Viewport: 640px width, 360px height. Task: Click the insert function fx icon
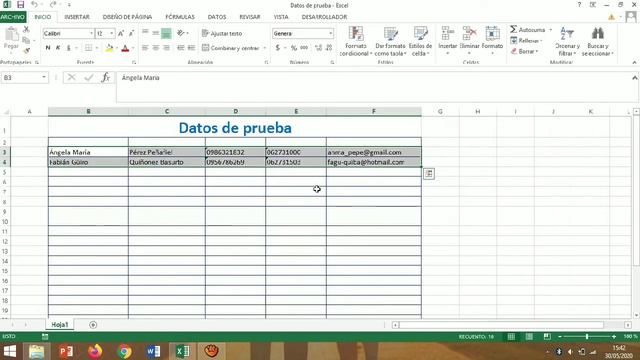(105, 78)
